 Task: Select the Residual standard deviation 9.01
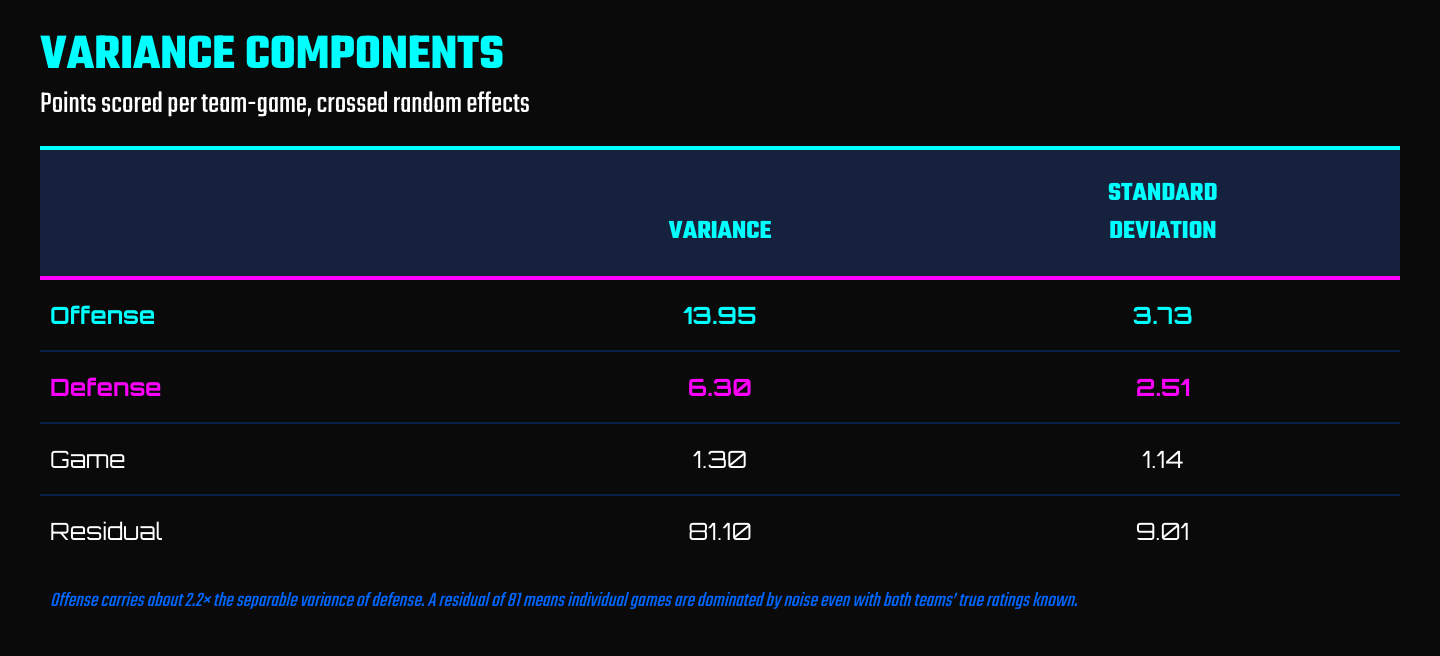coord(1162,532)
